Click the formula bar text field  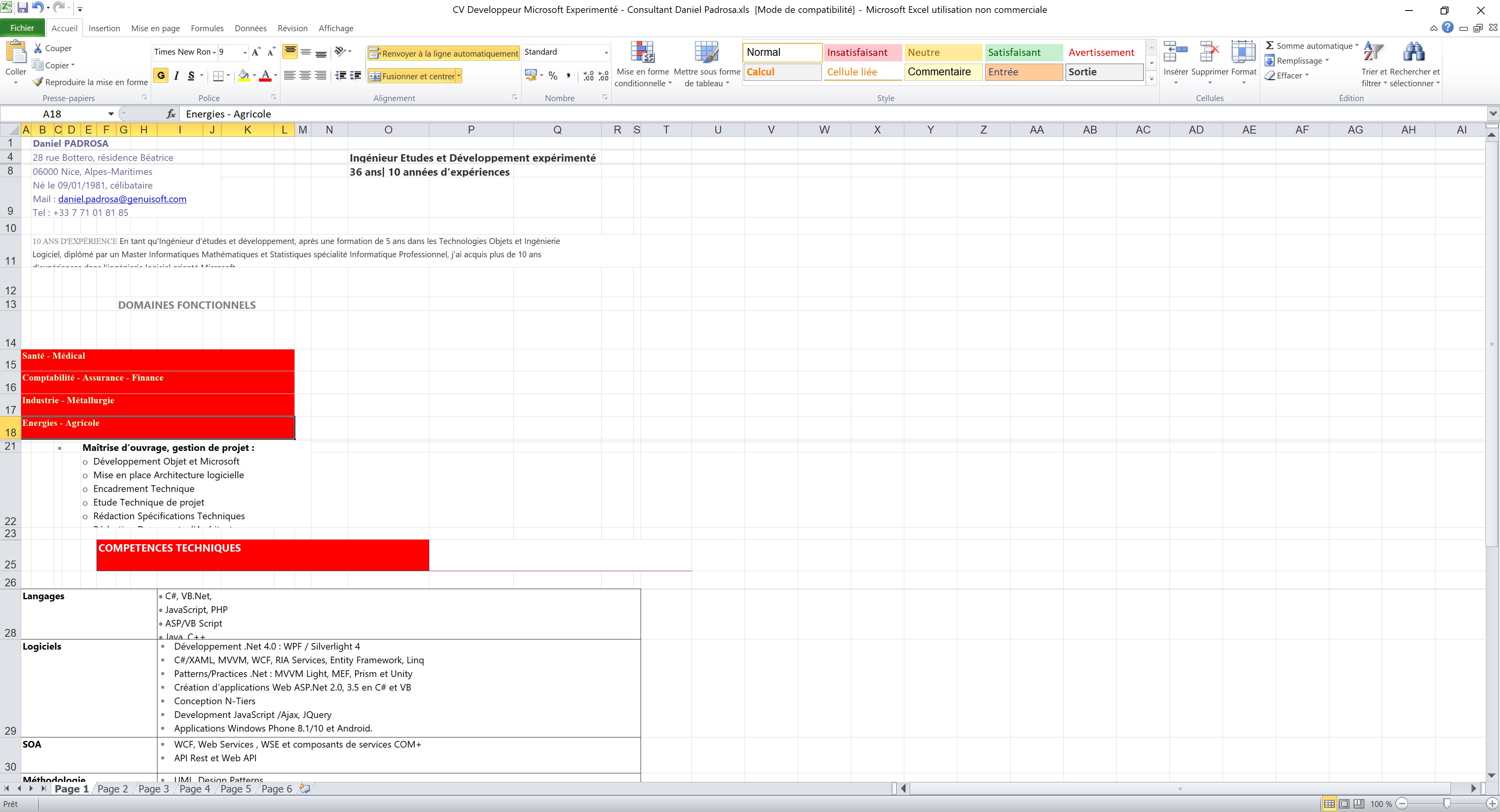click(x=699, y=114)
